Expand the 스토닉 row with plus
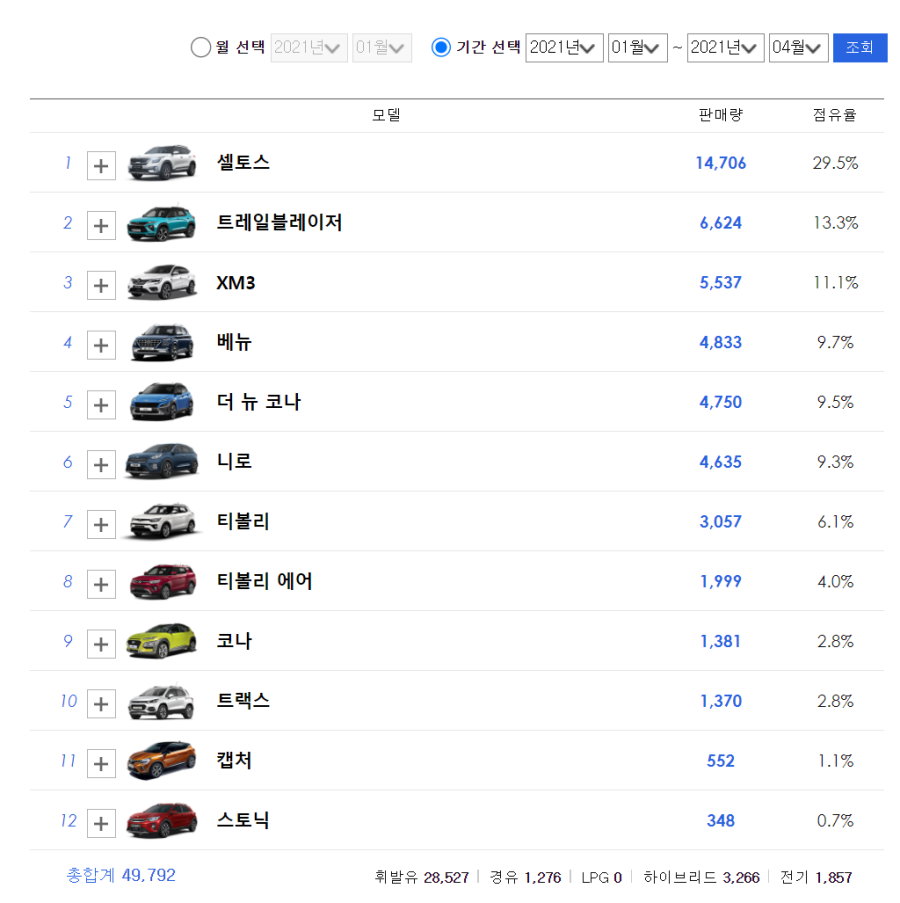The image size is (900, 903). coord(101,824)
